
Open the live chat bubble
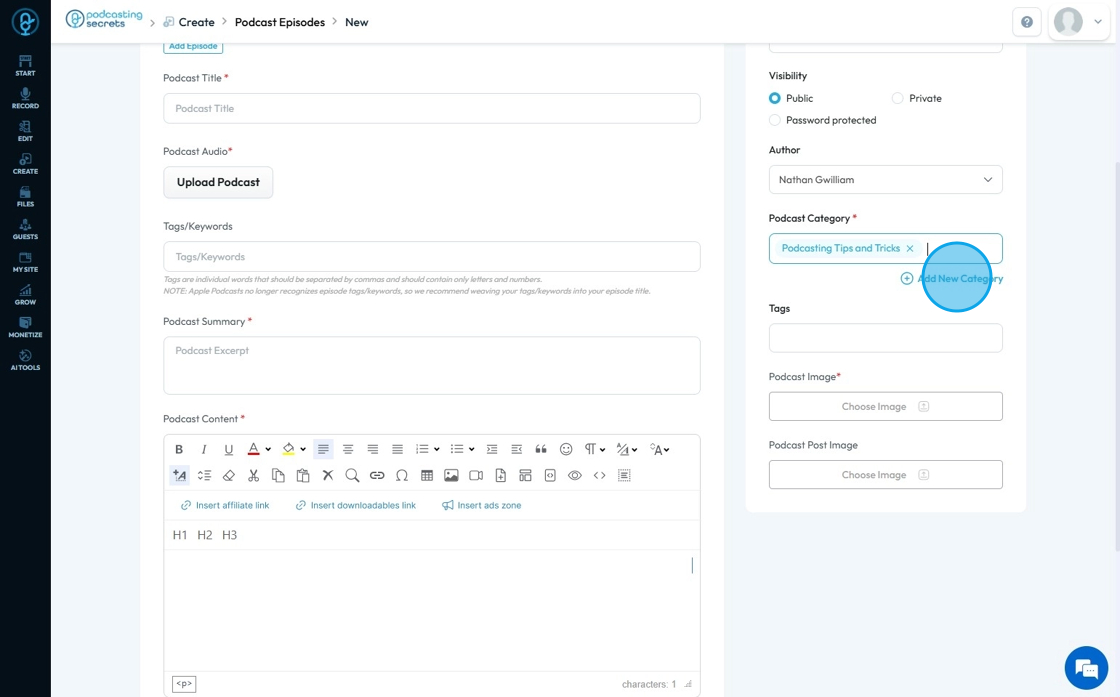tap(1086, 668)
